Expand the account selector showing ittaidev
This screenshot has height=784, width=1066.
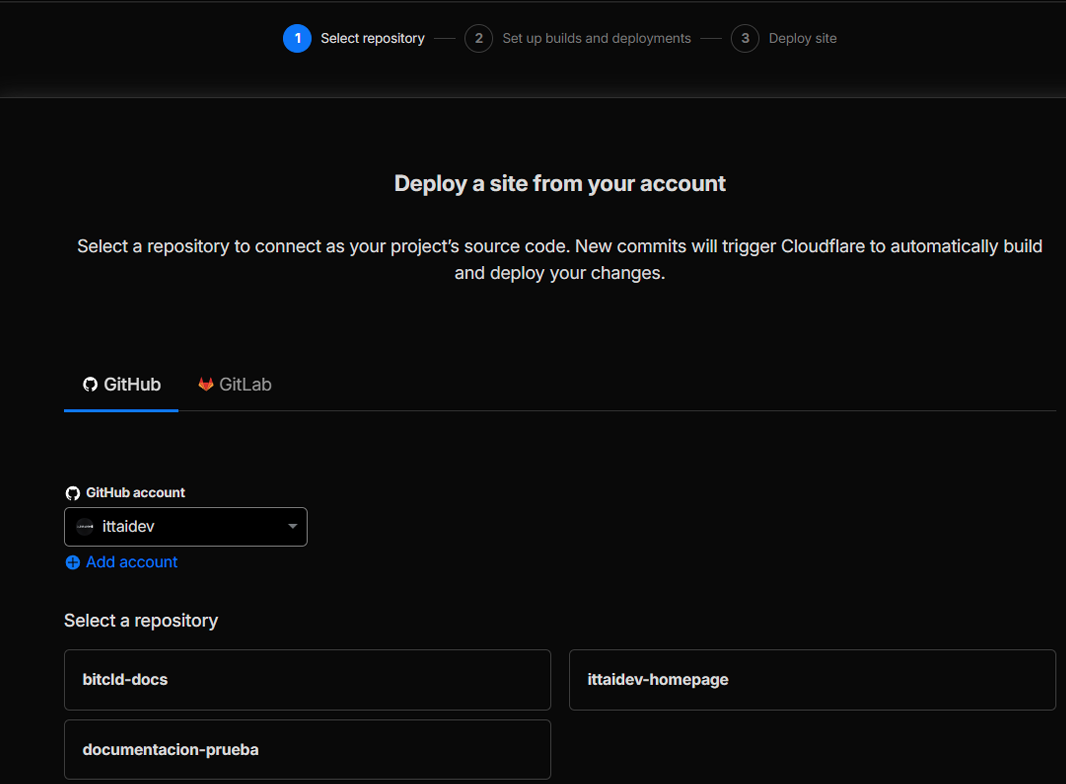click(x=185, y=527)
